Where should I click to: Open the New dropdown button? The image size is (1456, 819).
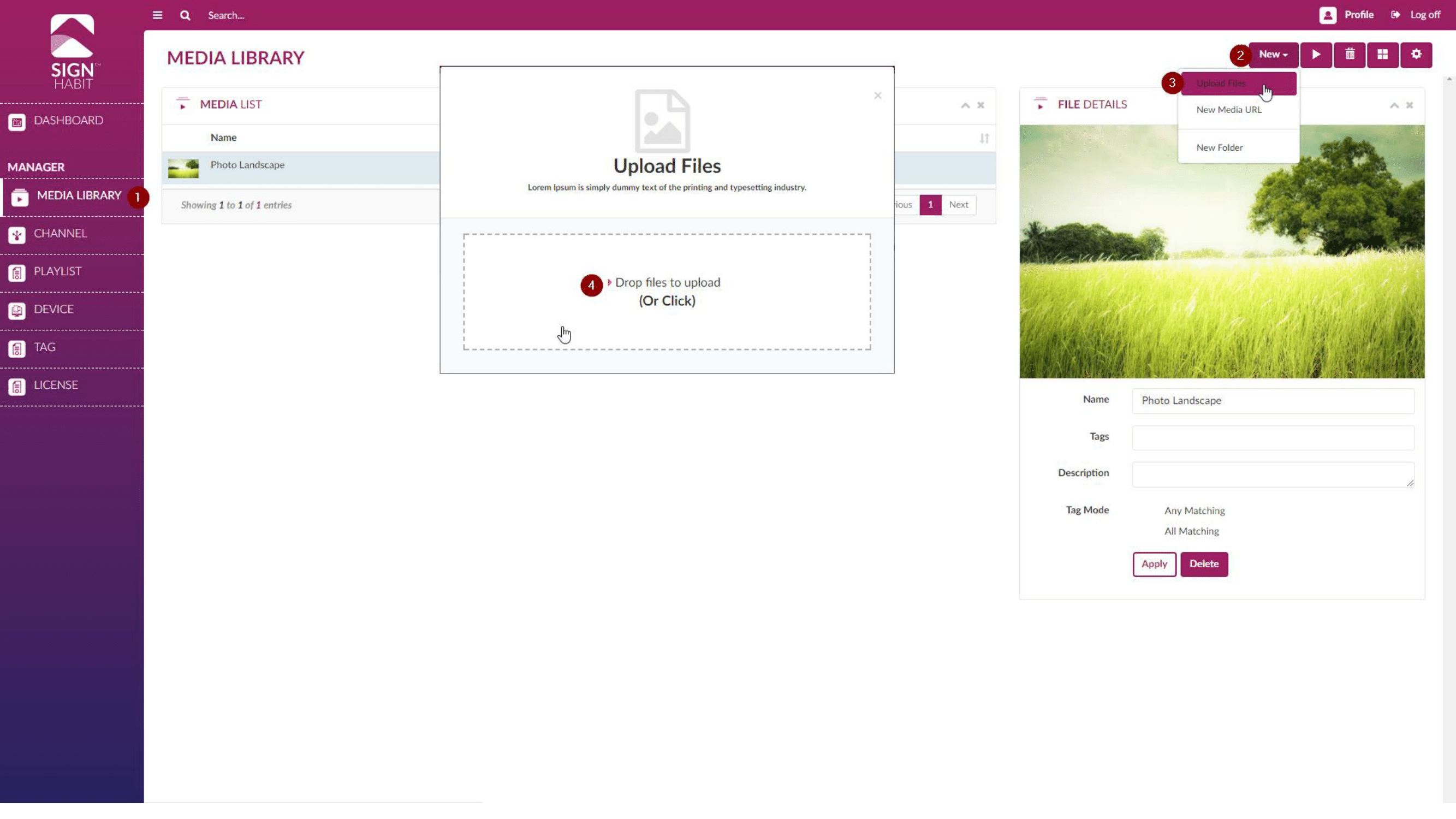coord(1273,55)
